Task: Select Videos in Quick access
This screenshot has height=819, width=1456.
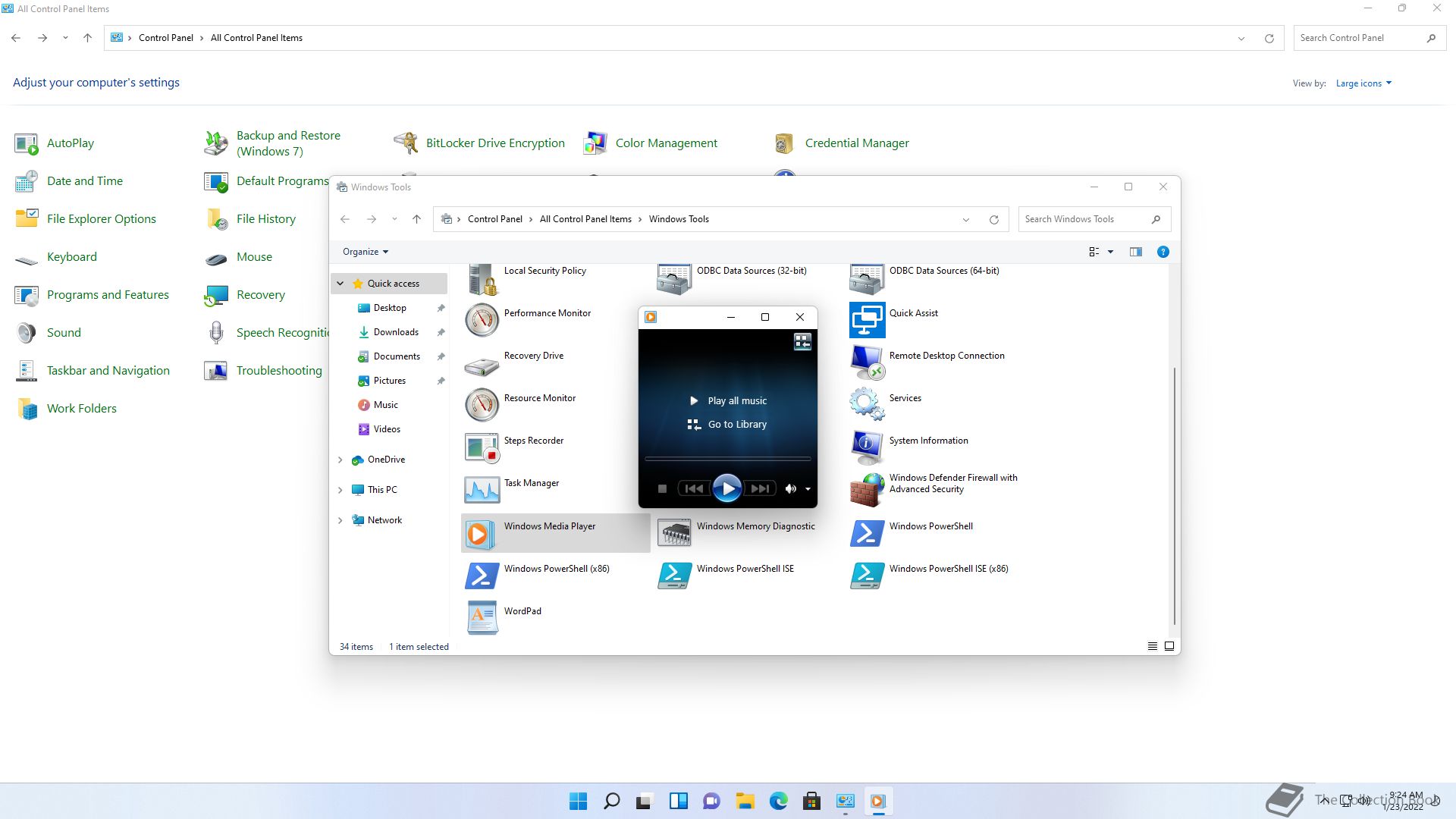Action: [387, 429]
